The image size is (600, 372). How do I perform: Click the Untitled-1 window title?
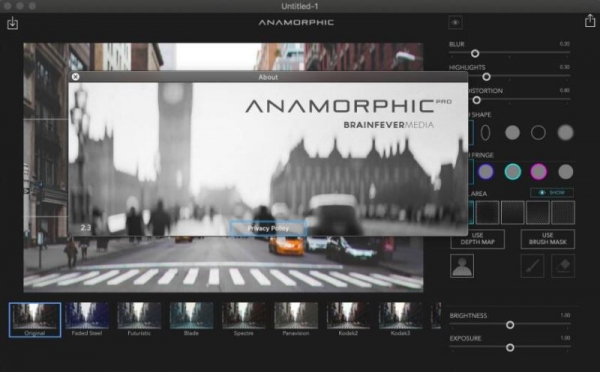coord(300,6)
